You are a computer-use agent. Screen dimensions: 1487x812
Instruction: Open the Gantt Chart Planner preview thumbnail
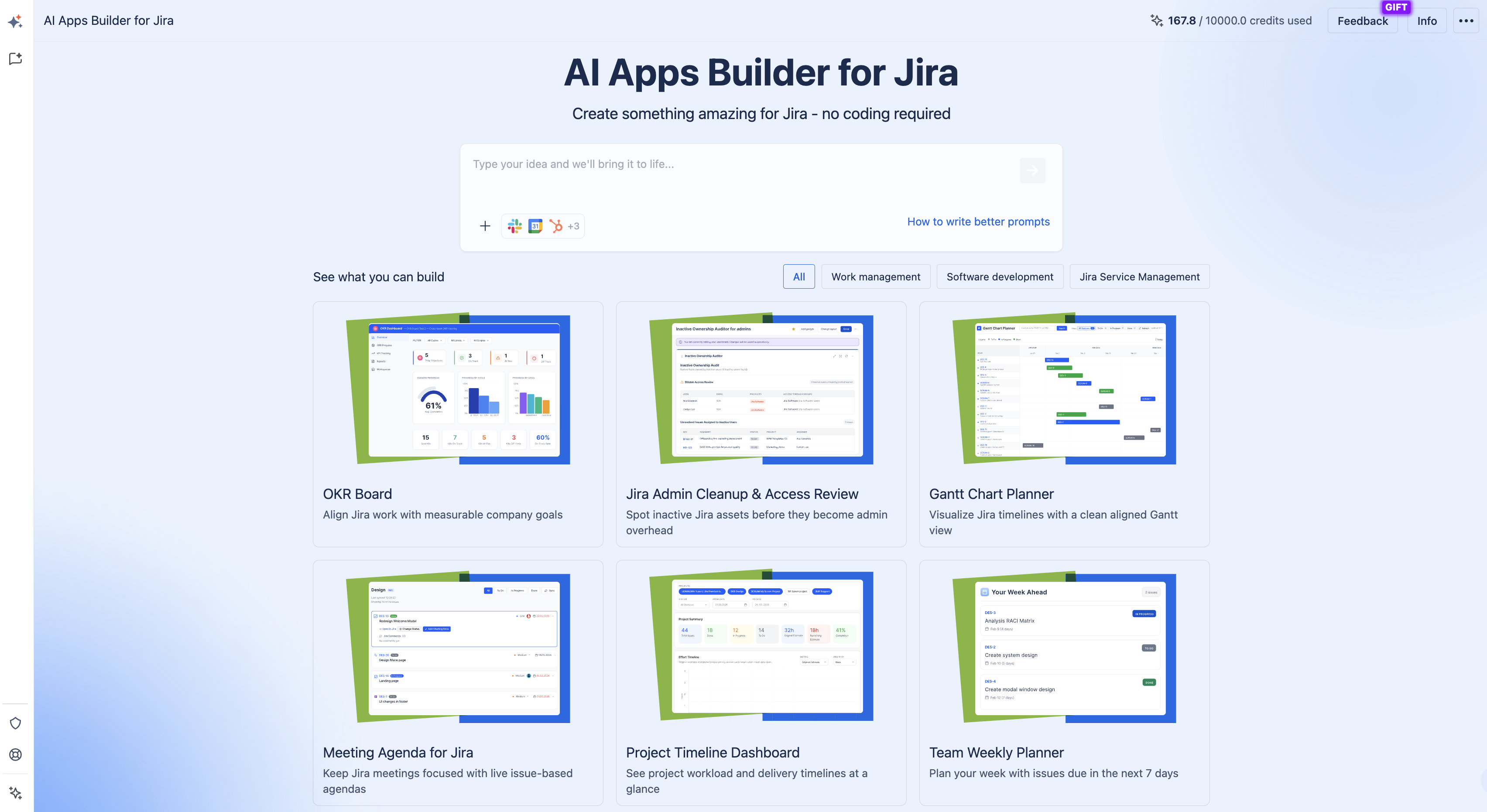click(x=1064, y=389)
